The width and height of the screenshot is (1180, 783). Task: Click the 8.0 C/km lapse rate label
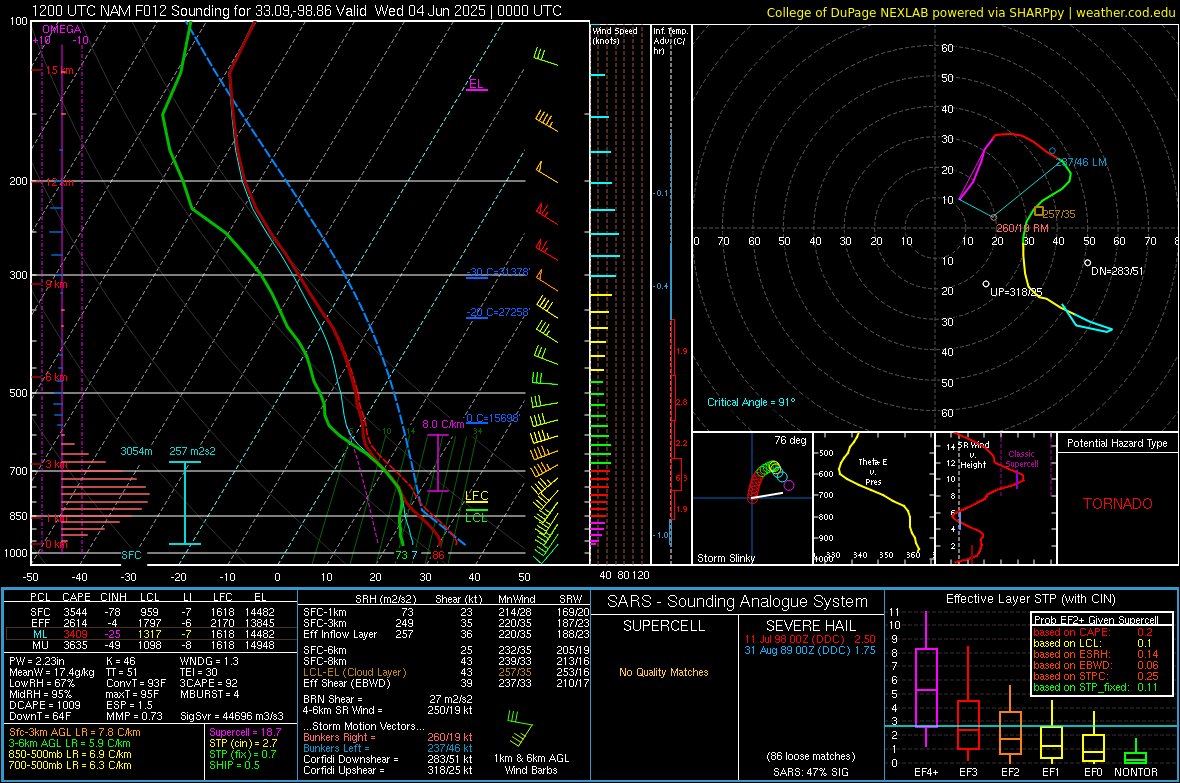click(x=442, y=425)
